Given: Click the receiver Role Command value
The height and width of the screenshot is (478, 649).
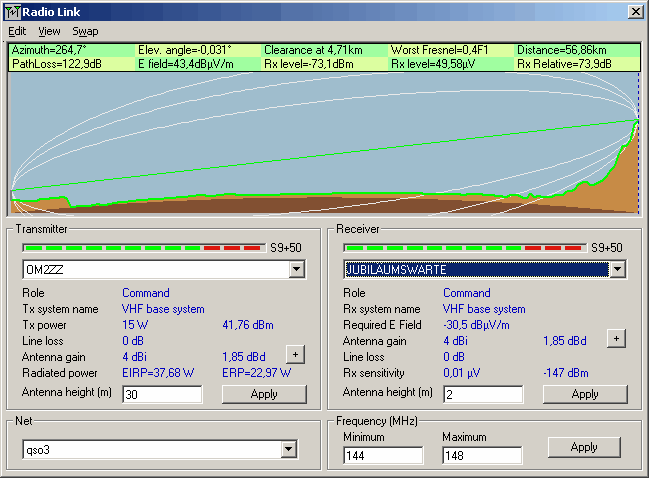Looking at the screenshot, I should point(467,293).
